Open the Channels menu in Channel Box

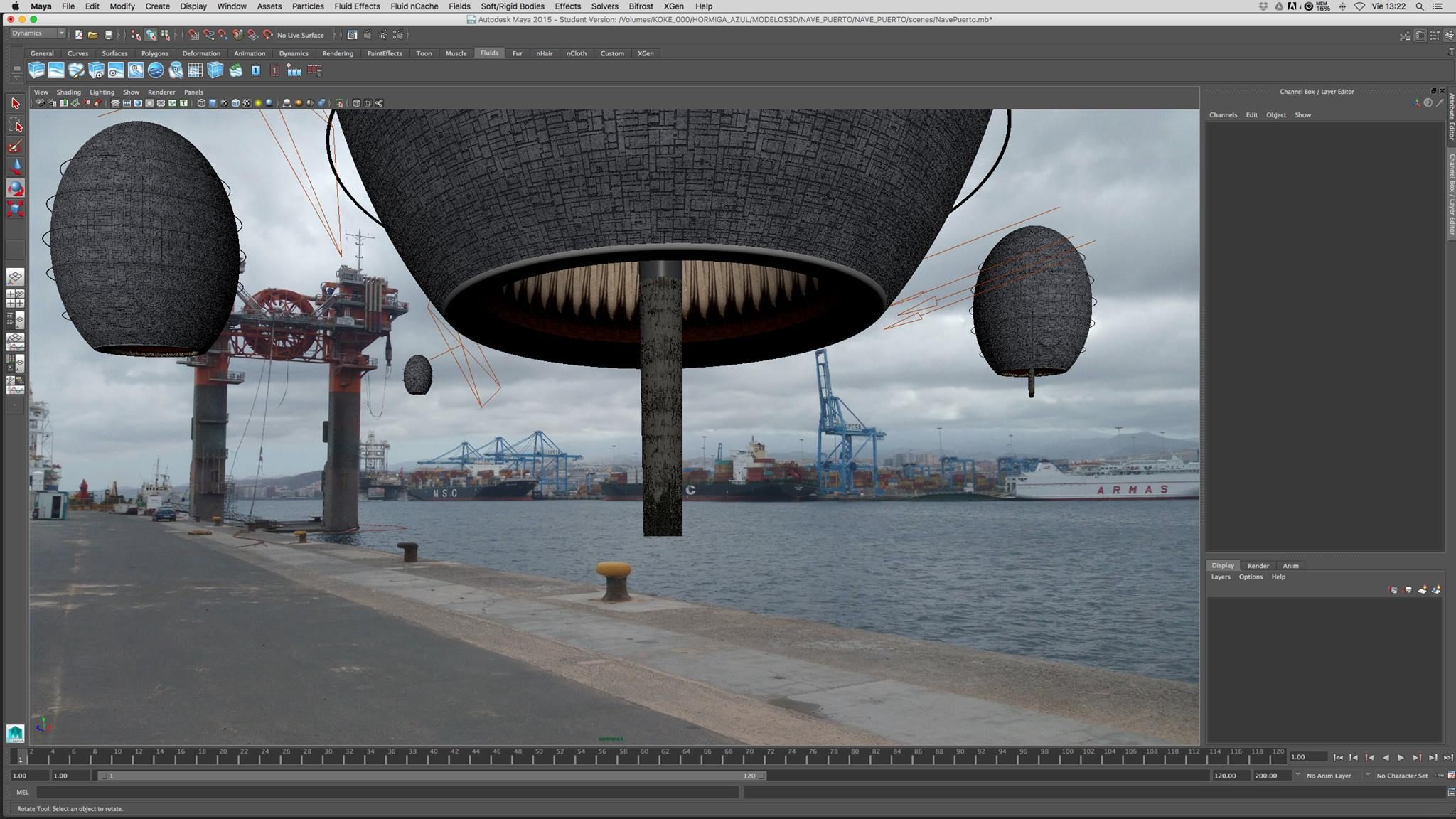pyautogui.click(x=1223, y=115)
